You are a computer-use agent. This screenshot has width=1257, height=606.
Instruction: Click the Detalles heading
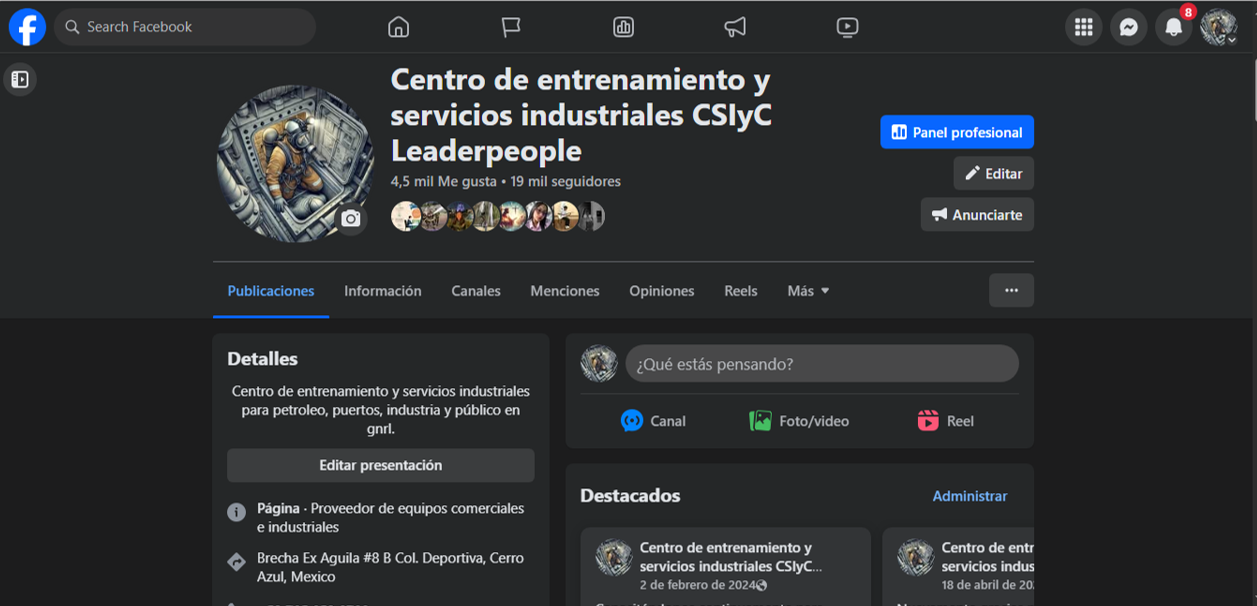[x=262, y=359]
